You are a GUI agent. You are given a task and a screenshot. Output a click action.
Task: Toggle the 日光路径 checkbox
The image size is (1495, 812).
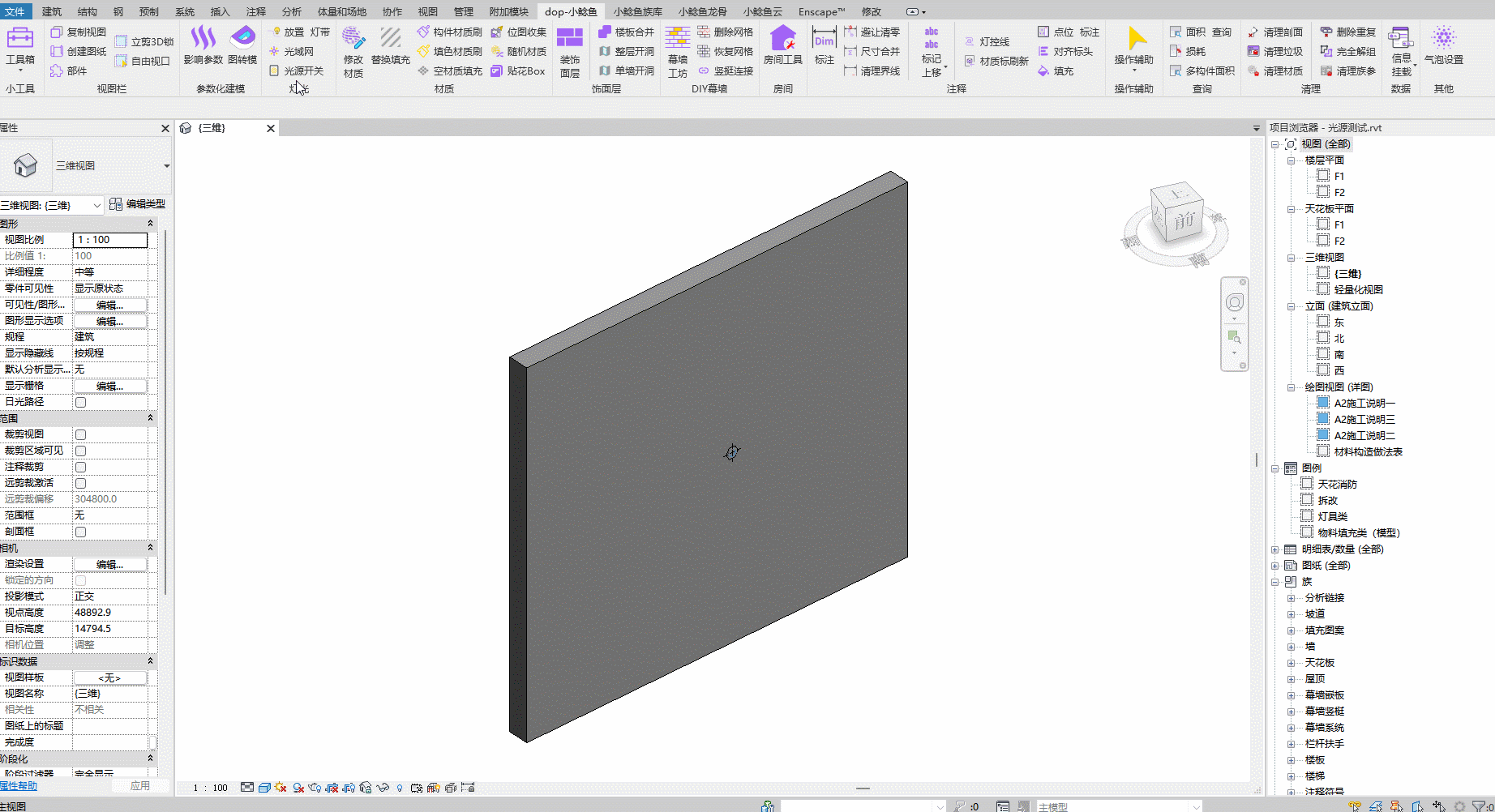[80, 402]
